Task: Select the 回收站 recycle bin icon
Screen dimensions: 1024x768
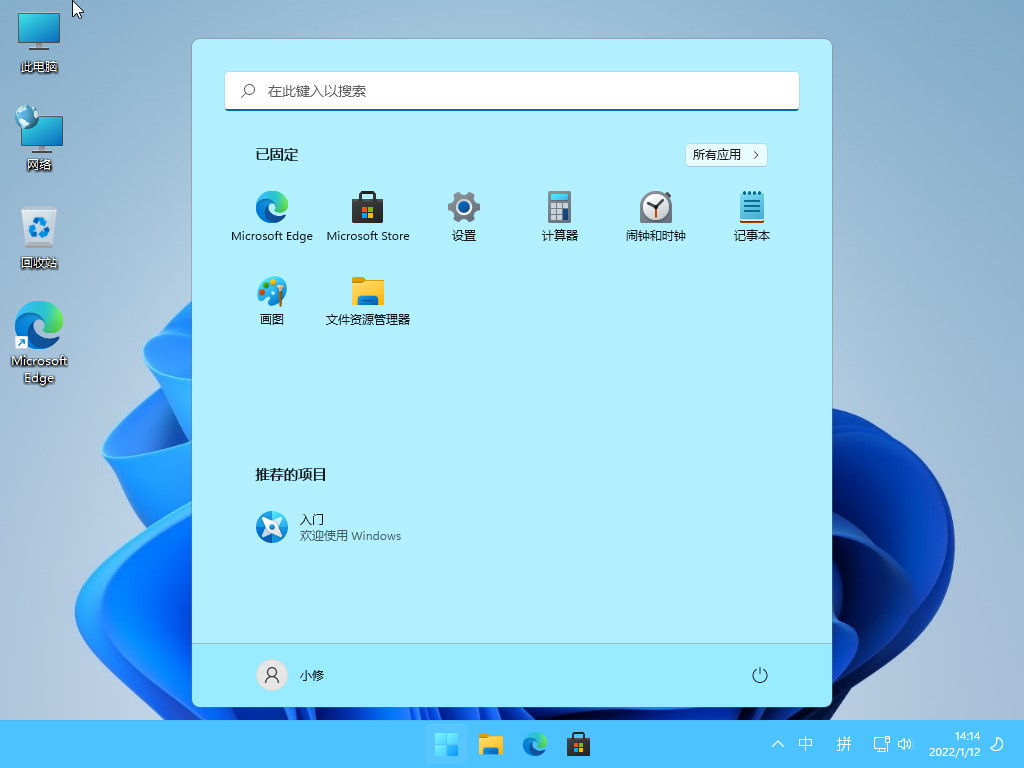Action: pos(39,237)
